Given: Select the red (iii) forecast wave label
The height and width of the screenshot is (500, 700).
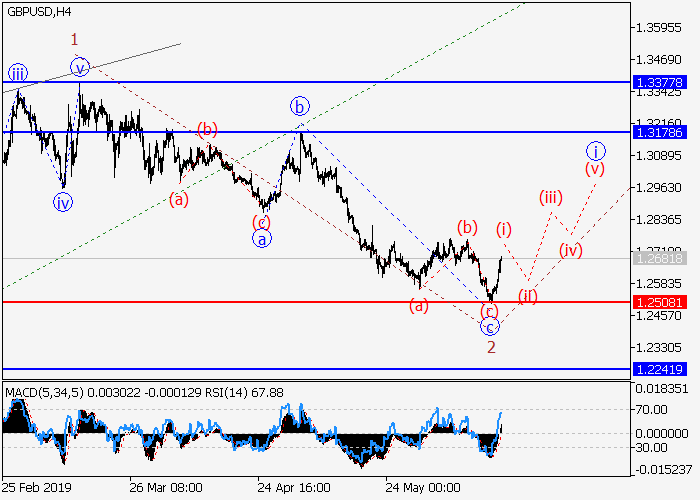Looking at the screenshot, I should tap(551, 197).
